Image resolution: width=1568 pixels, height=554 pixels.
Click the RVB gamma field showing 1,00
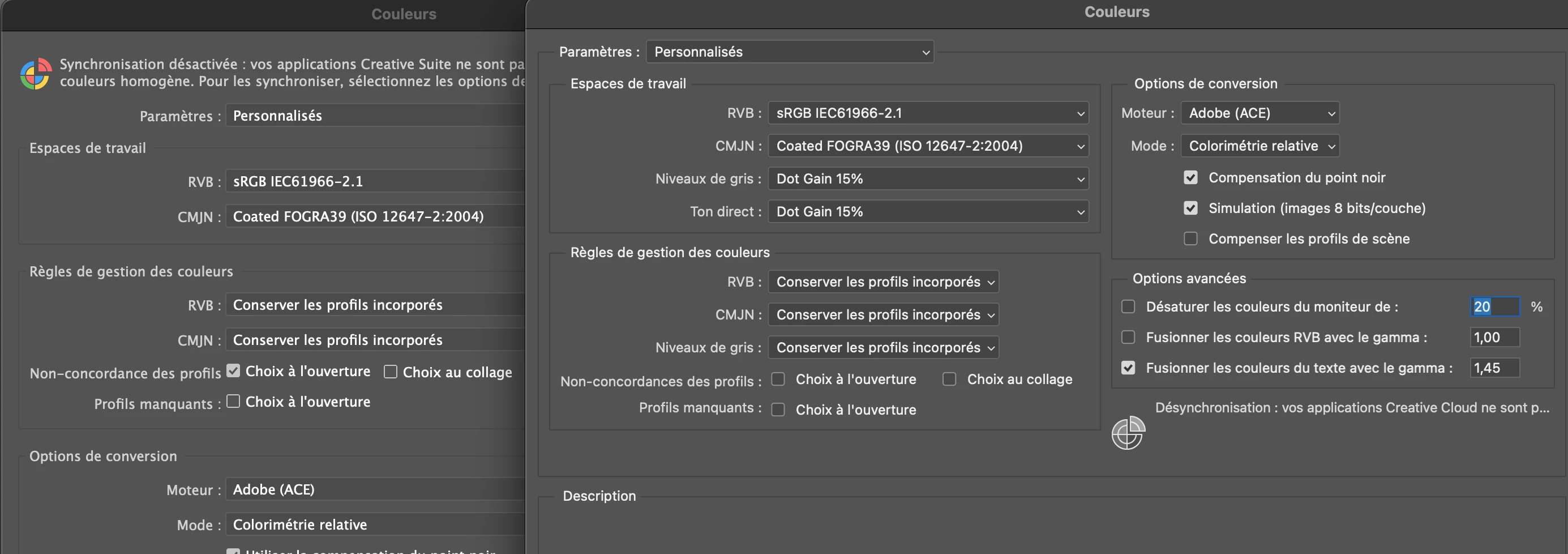1495,336
